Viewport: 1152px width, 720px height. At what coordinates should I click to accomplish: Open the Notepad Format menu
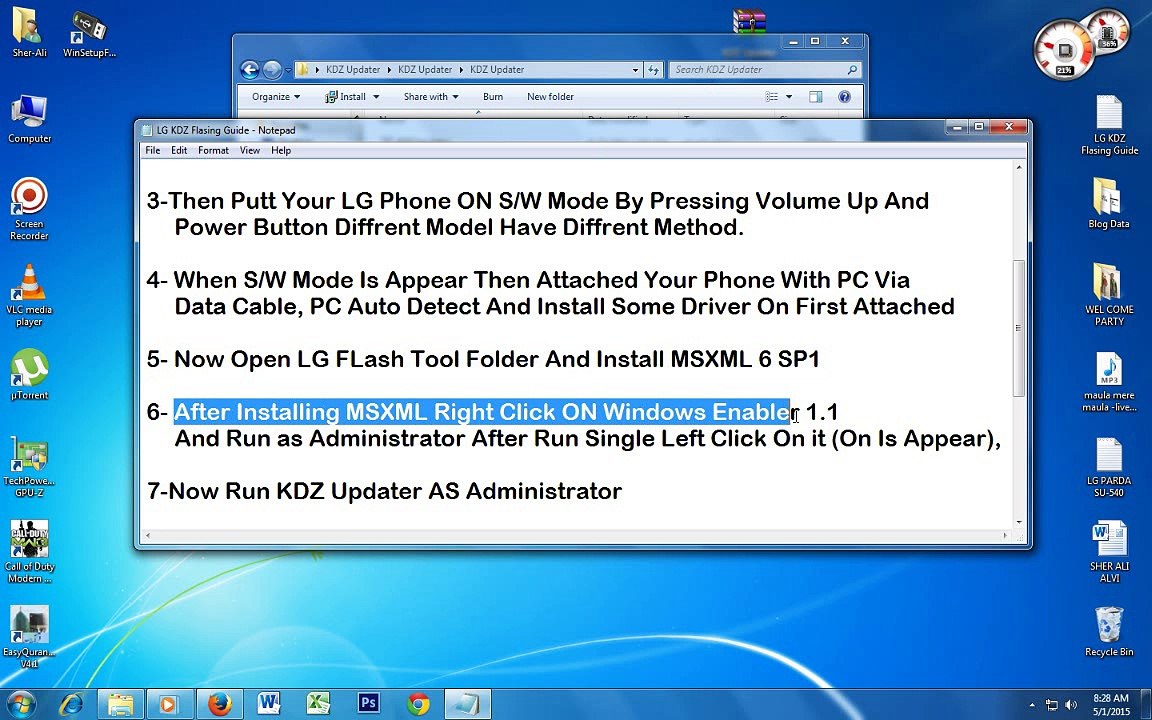[213, 151]
